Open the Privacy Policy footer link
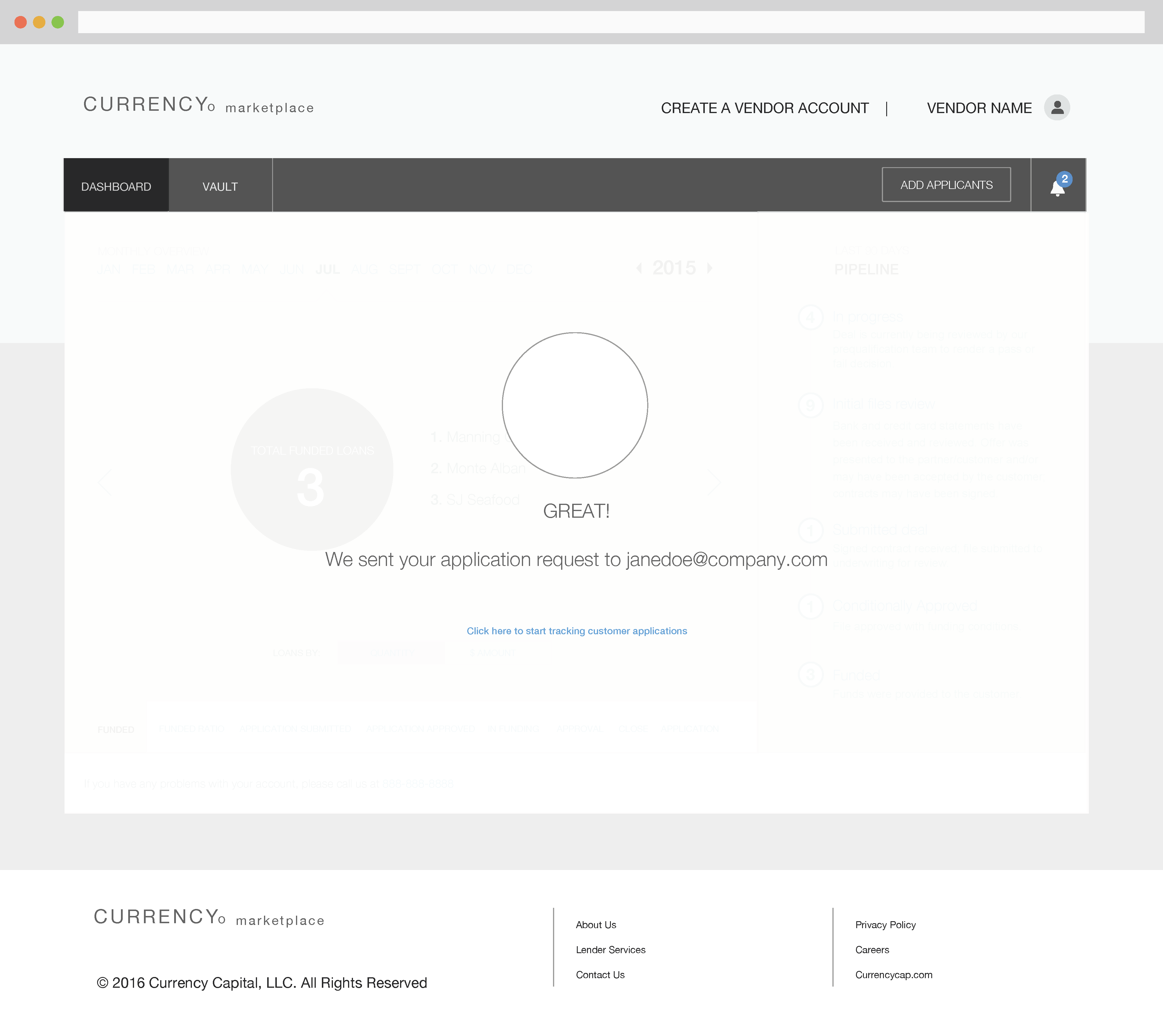The width and height of the screenshot is (1163, 1036). [885, 924]
